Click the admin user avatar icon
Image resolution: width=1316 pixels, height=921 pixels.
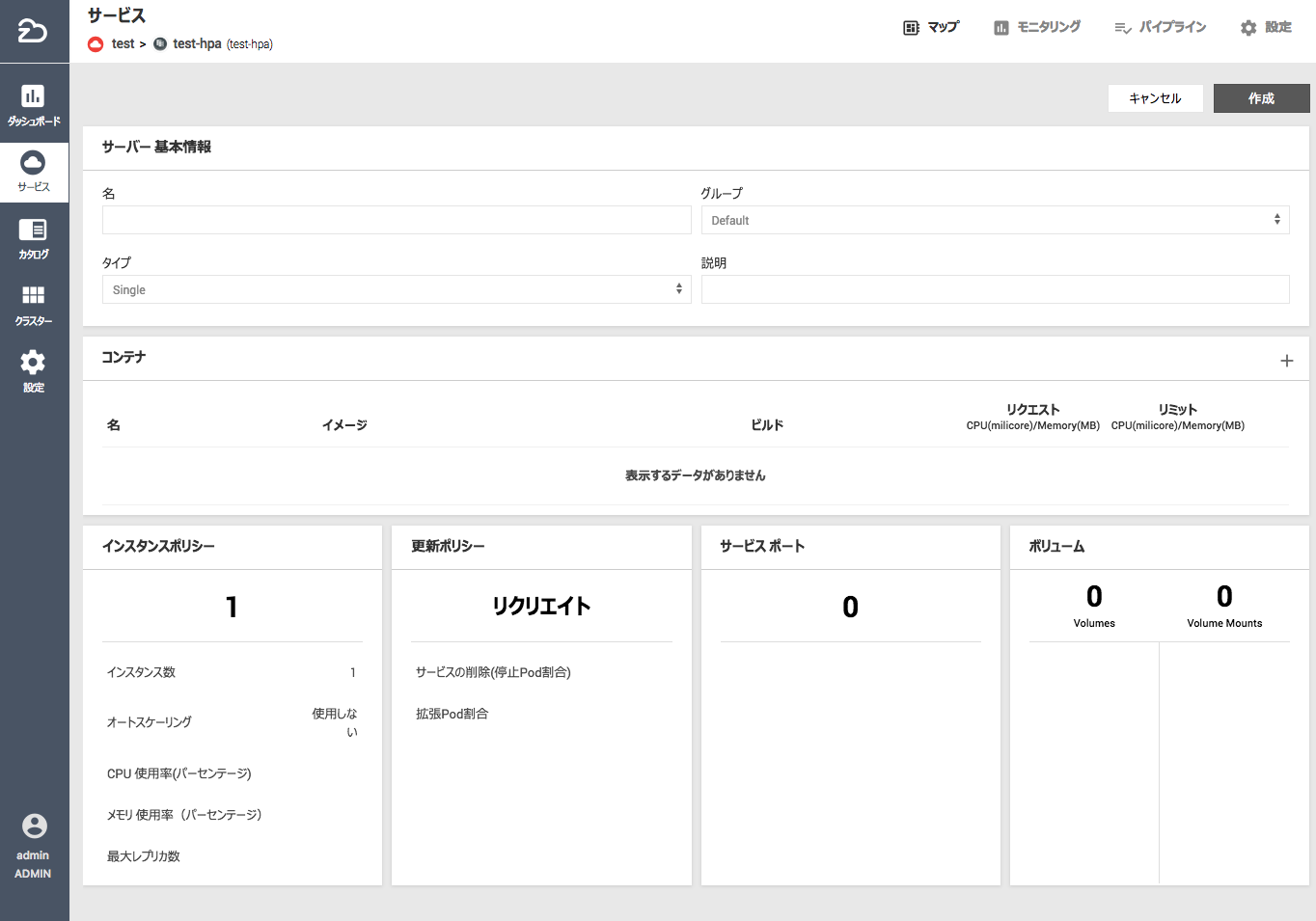click(34, 826)
